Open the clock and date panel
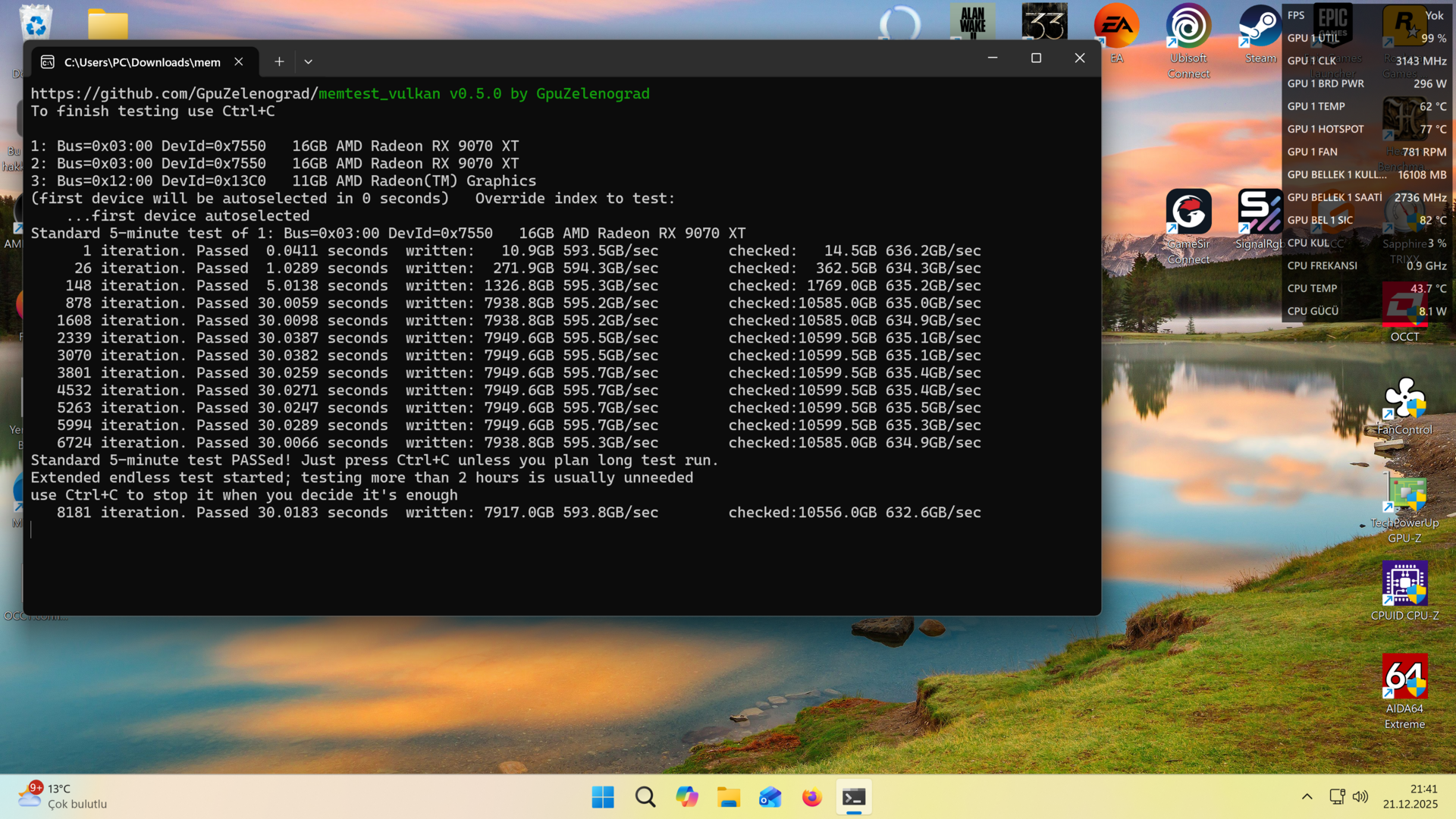 pos(1410,796)
